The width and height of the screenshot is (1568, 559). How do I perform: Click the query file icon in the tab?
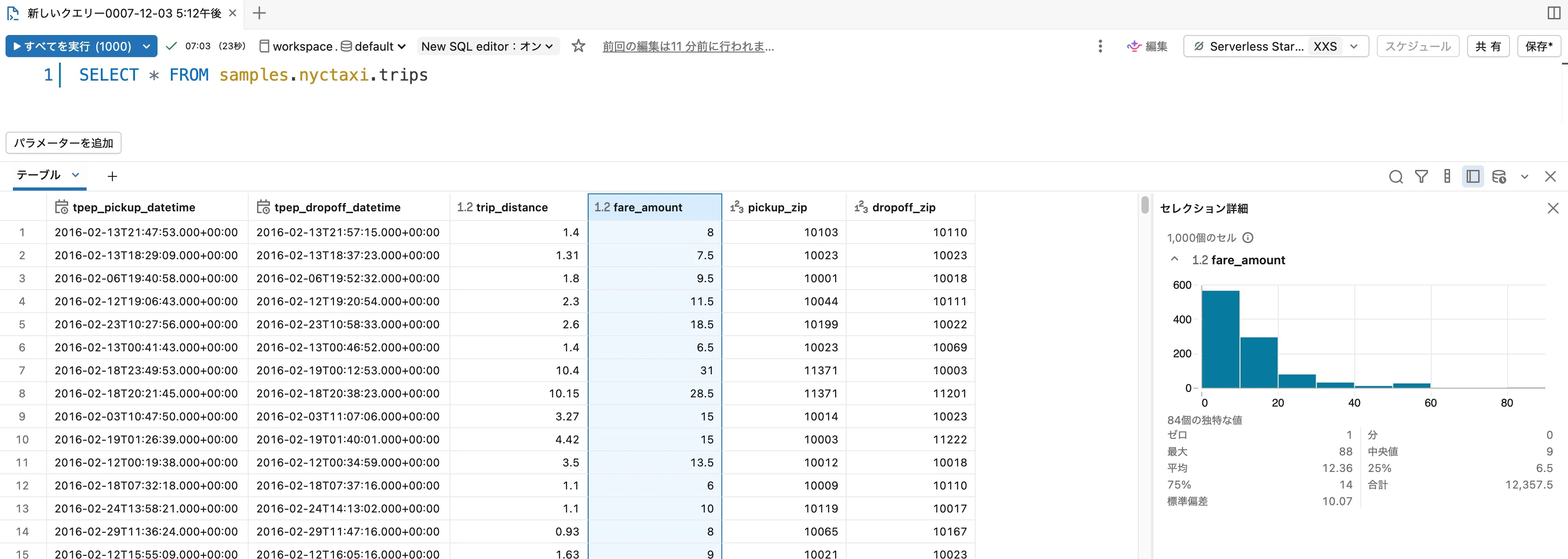click(x=12, y=13)
